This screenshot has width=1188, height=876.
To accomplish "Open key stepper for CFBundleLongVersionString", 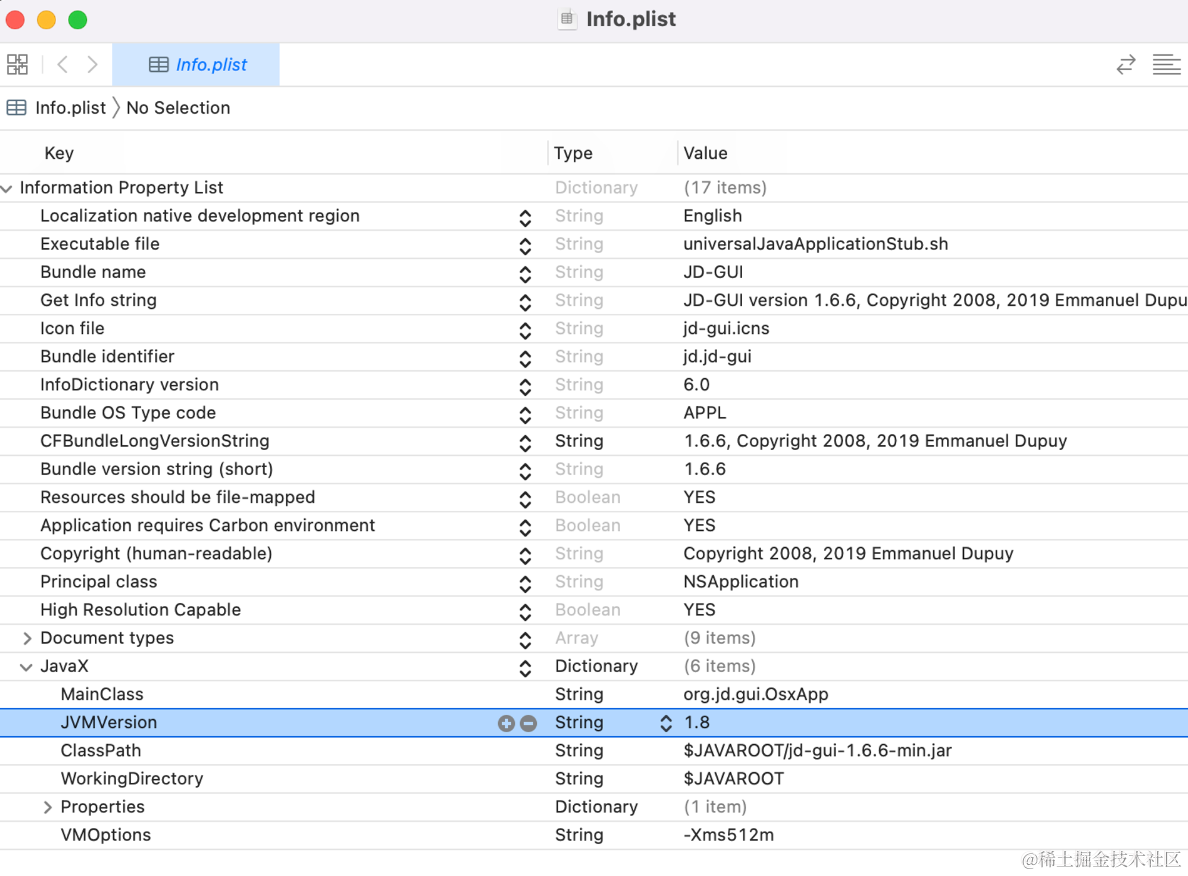I will [525, 443].
